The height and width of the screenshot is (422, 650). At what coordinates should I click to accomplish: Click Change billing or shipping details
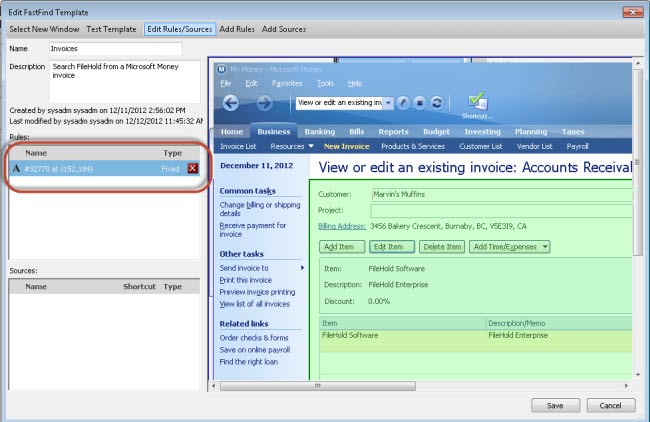260,209
